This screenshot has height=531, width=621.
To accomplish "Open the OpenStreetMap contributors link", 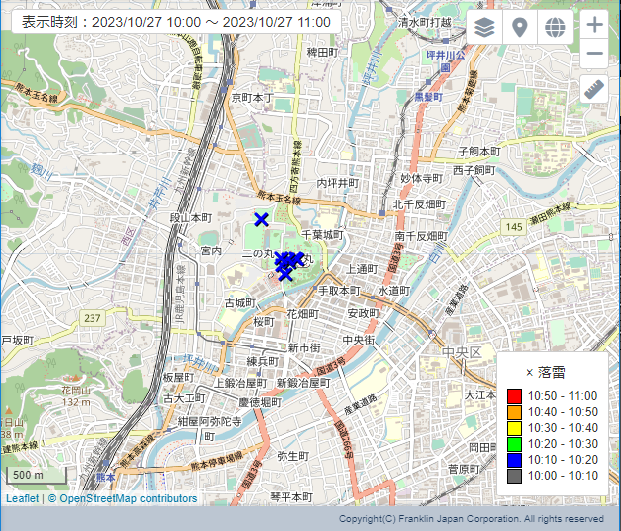I will [x=128, y=498].
